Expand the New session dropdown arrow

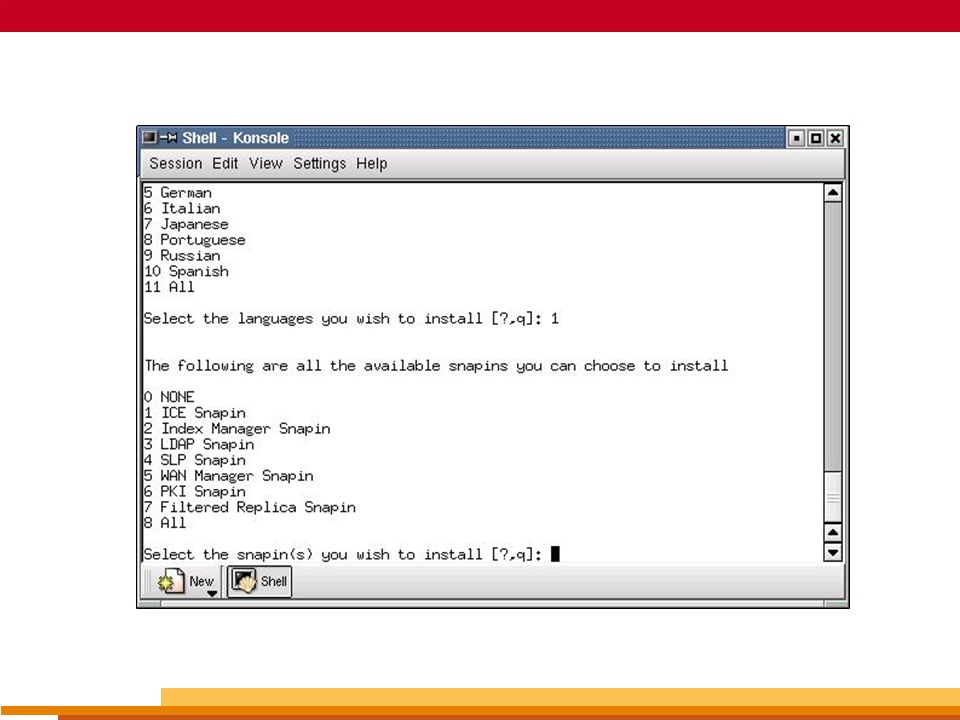[x=212, y=593]
